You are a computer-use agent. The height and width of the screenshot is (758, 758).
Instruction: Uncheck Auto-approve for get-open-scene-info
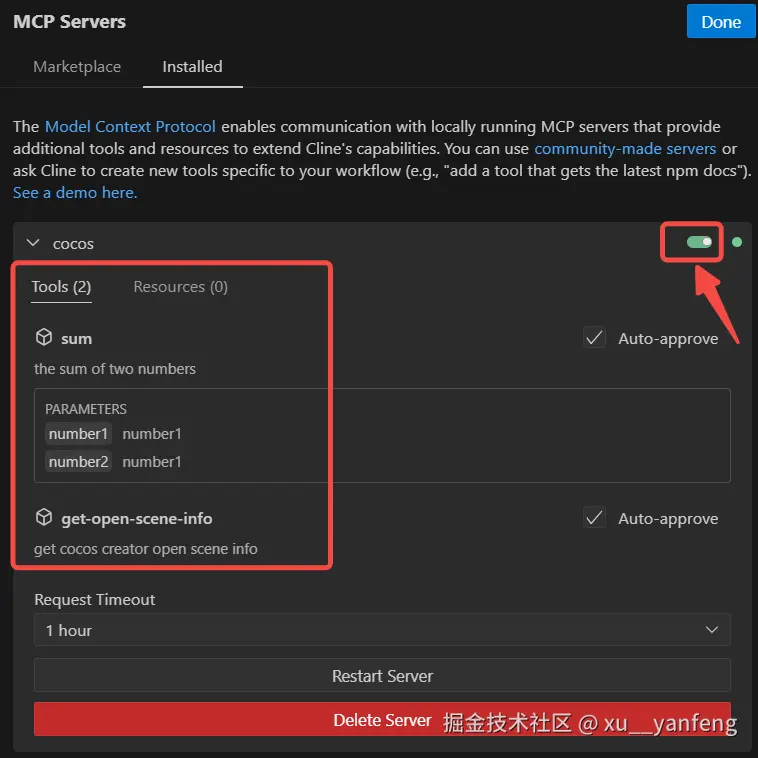coord(594,517)
